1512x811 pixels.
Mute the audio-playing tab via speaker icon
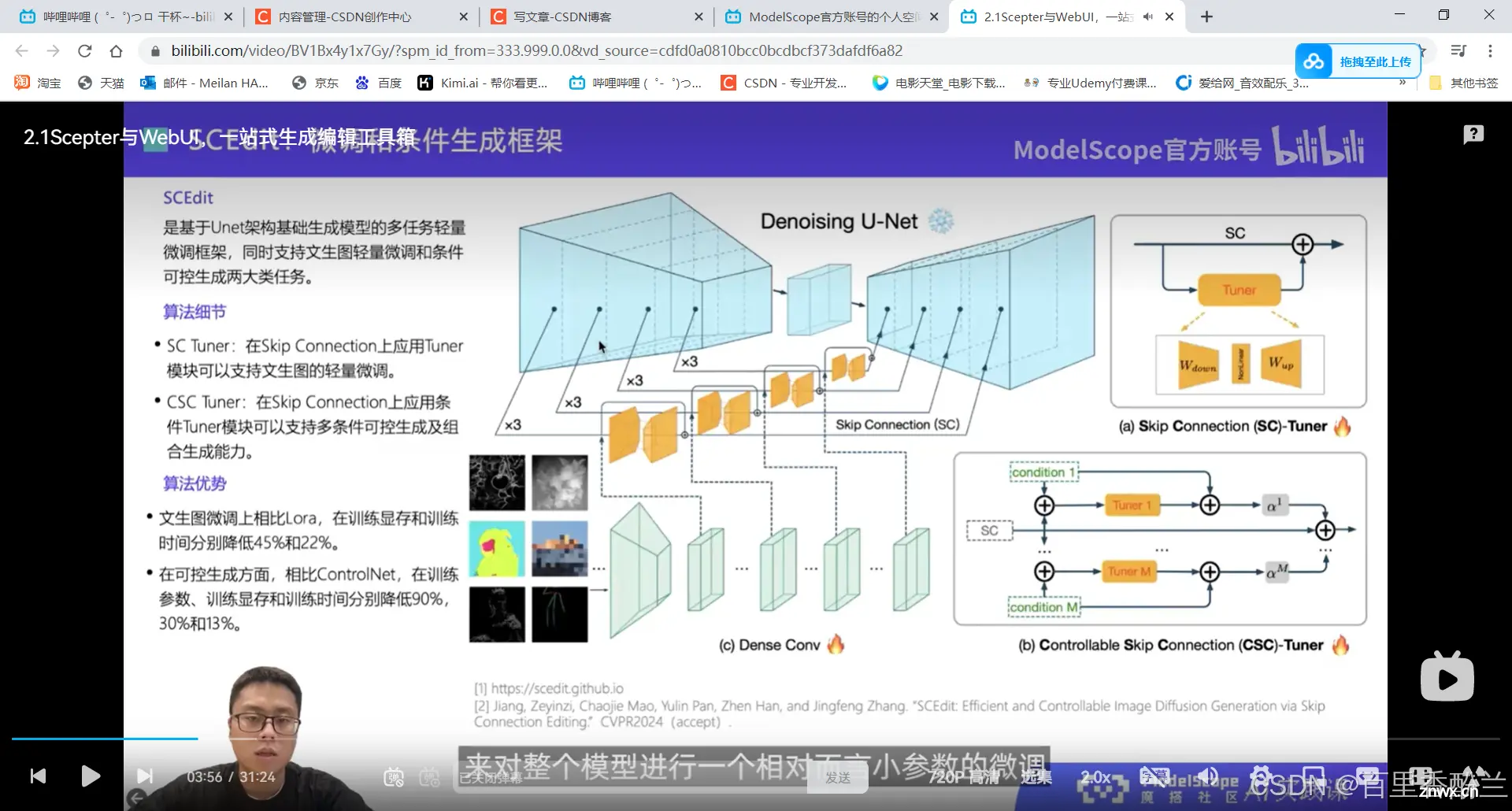point(1148,17)
